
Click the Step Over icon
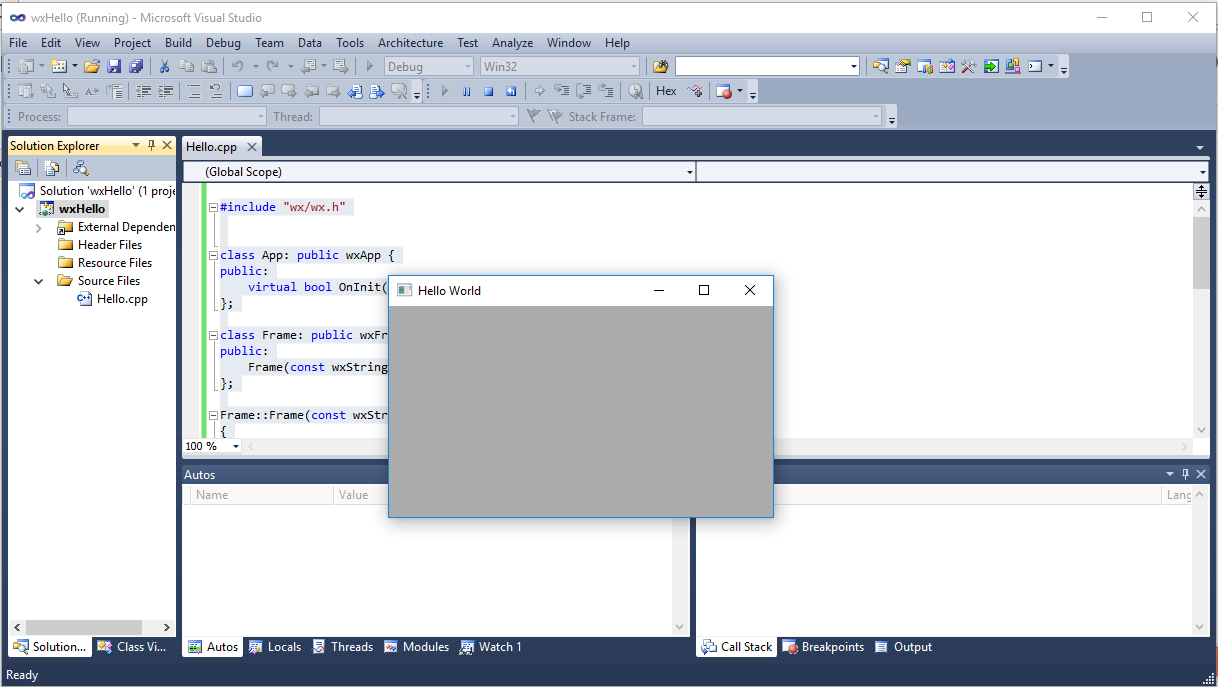click(583, 90)
